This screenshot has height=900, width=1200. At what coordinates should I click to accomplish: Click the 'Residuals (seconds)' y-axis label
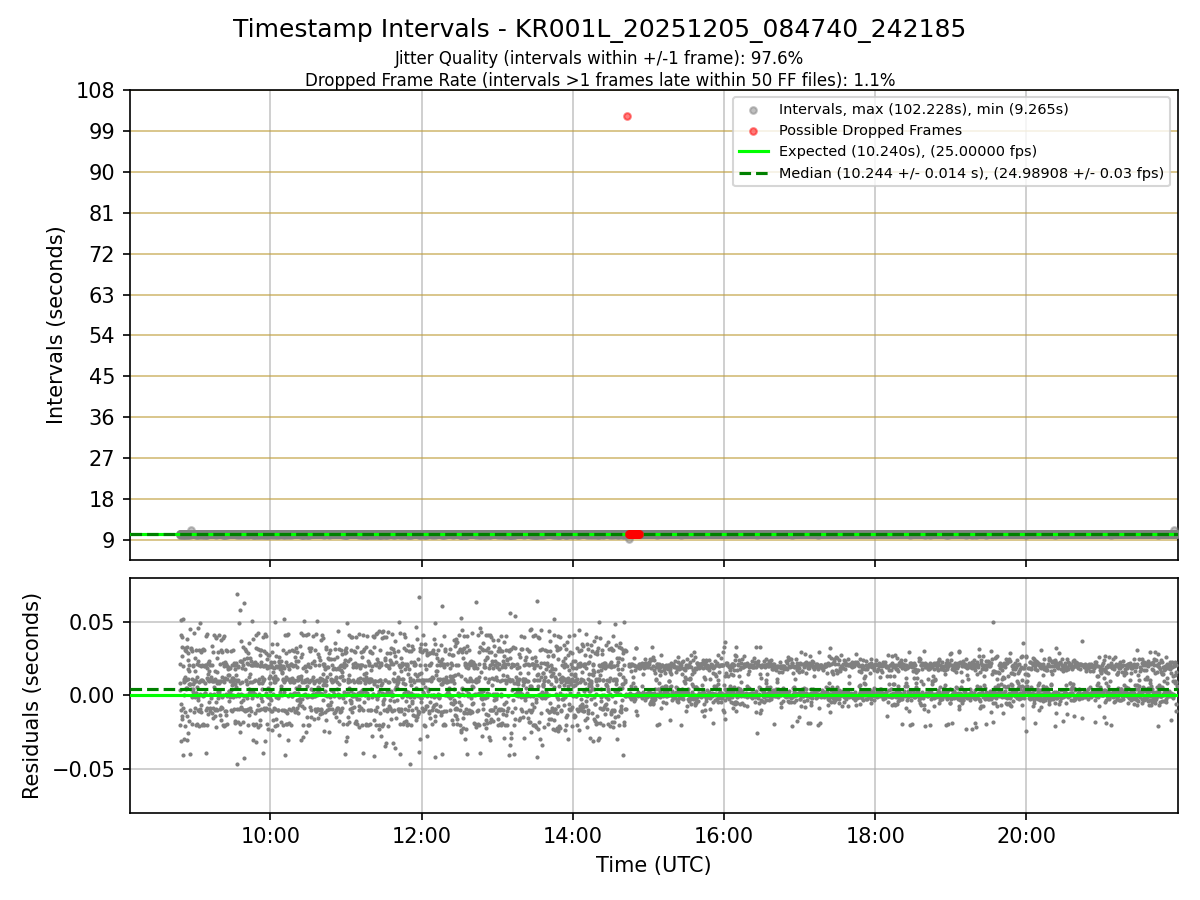(32, 696)
